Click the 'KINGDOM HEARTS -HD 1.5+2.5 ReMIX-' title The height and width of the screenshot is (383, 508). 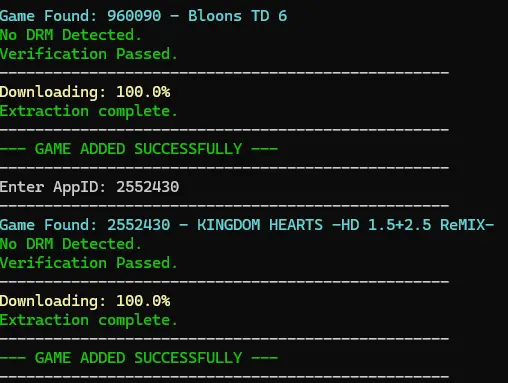click(345, 225)
